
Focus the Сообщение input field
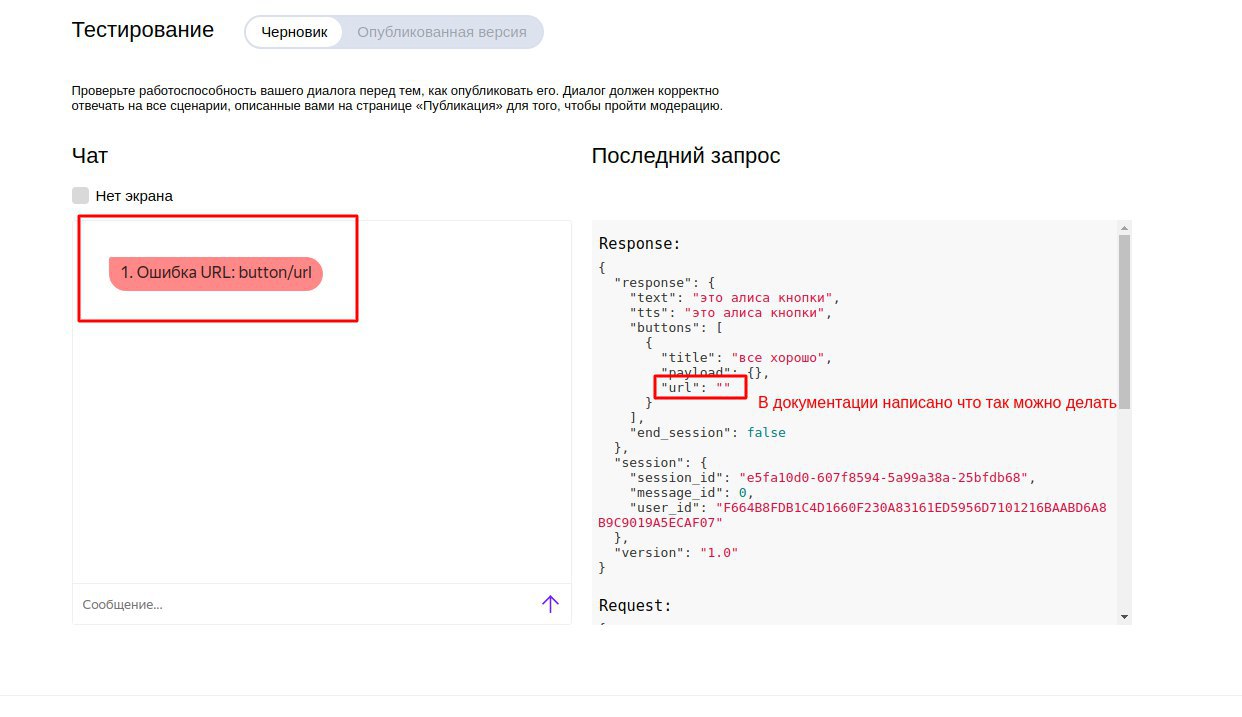tap(305, 604)
